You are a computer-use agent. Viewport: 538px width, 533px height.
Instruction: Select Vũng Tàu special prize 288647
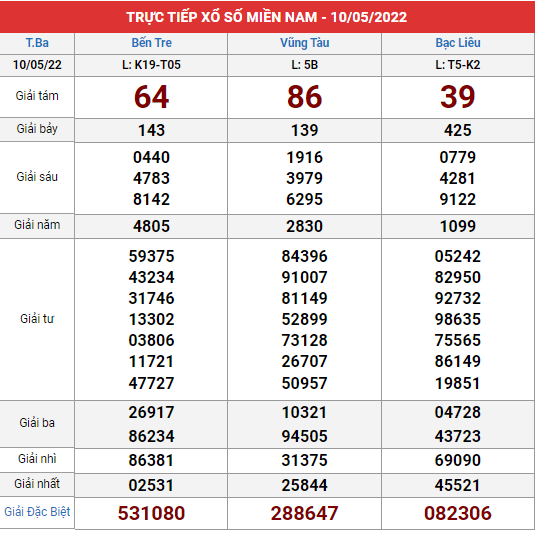(304, 513)
